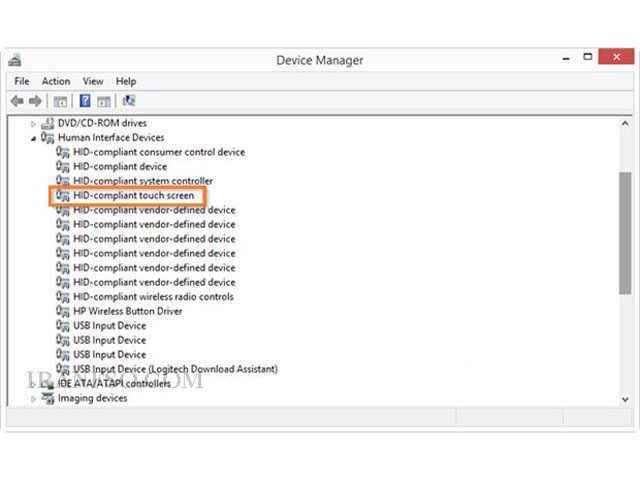Select the IDE ATA/ATAPI controllers category

[114, 384]
